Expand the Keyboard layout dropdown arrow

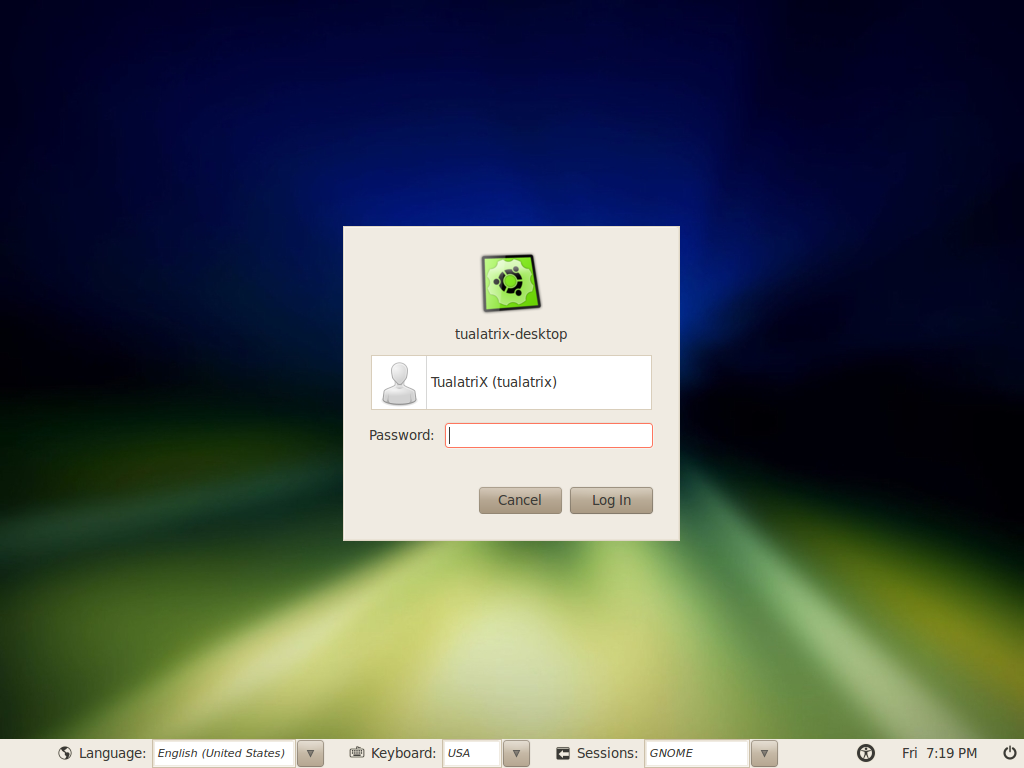(516, 754)
